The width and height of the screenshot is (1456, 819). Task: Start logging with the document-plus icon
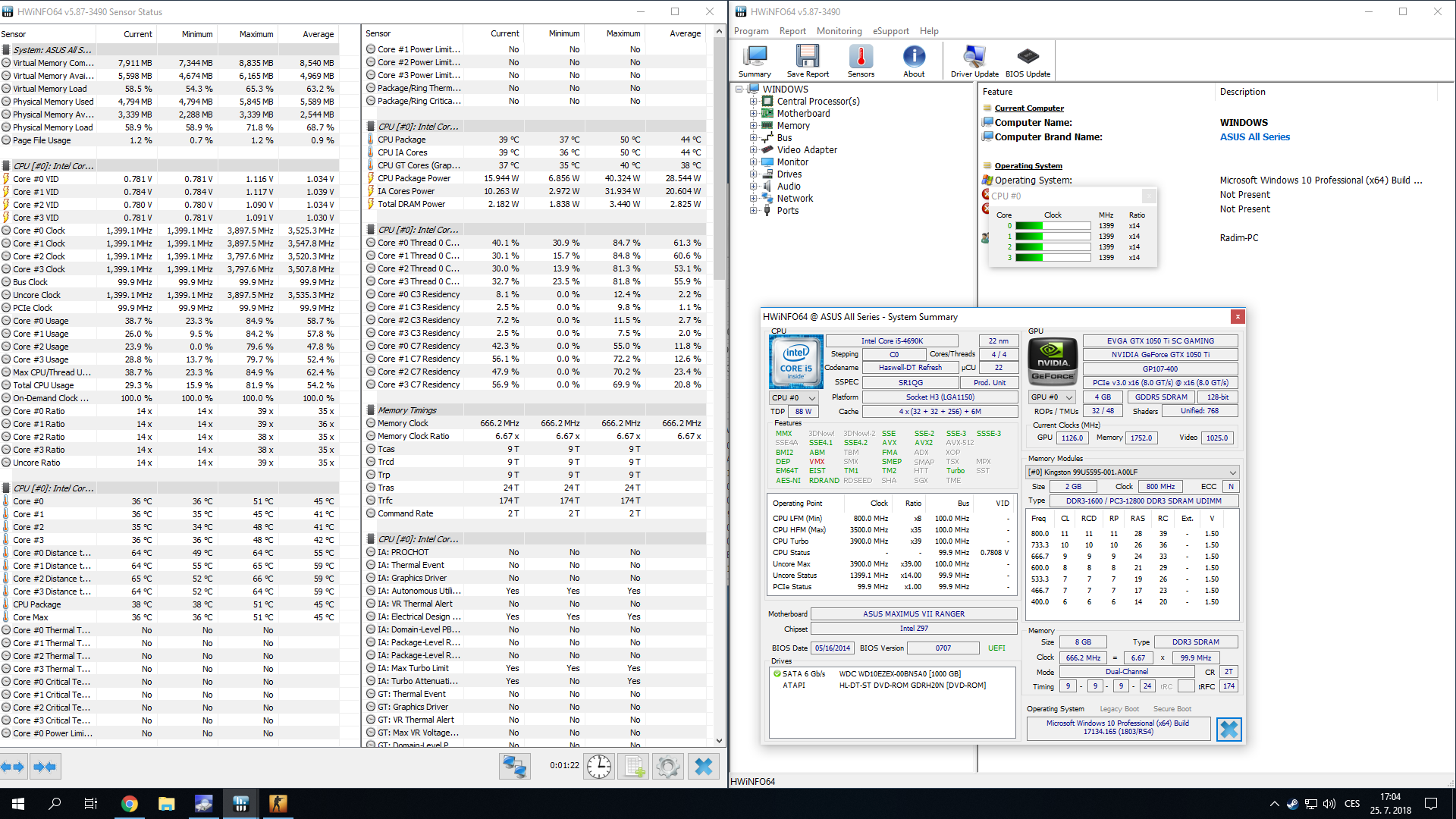pyautogui.click(x=635, y=767)
